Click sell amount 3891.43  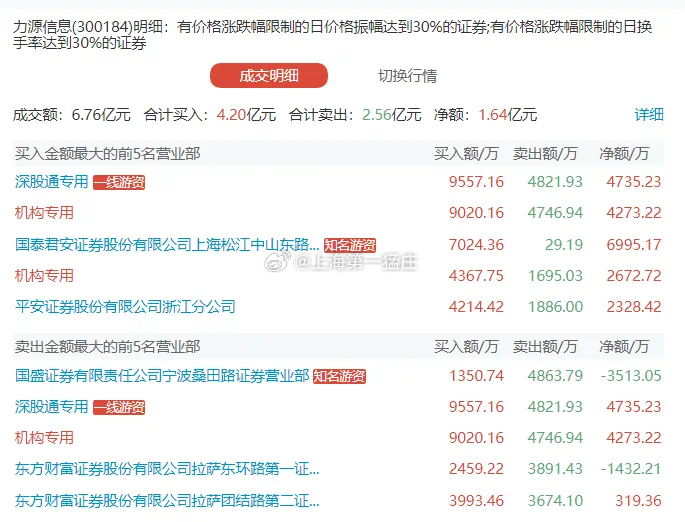tap(555, 469)
